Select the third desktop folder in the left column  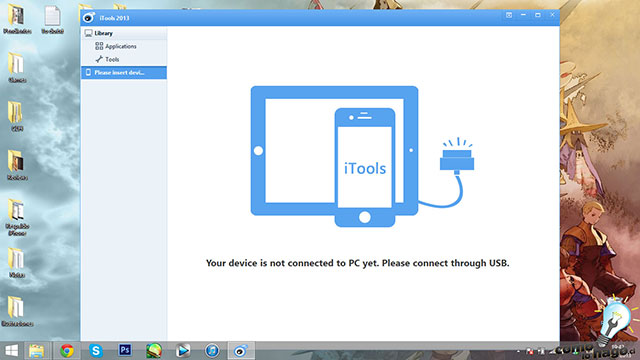17,116
